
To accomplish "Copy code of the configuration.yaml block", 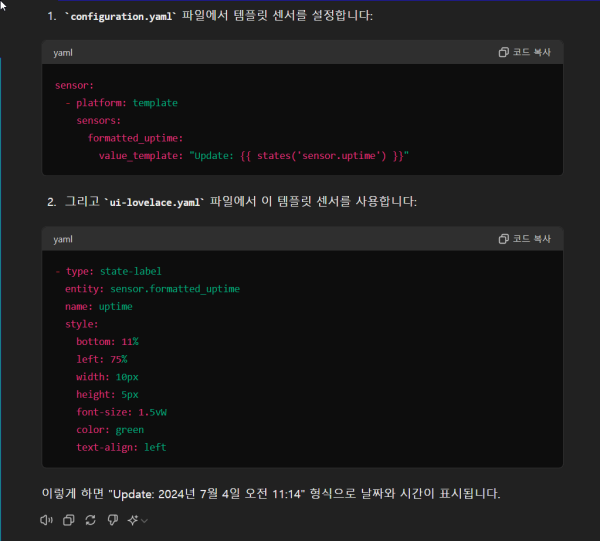I will [x=525, y=52].
